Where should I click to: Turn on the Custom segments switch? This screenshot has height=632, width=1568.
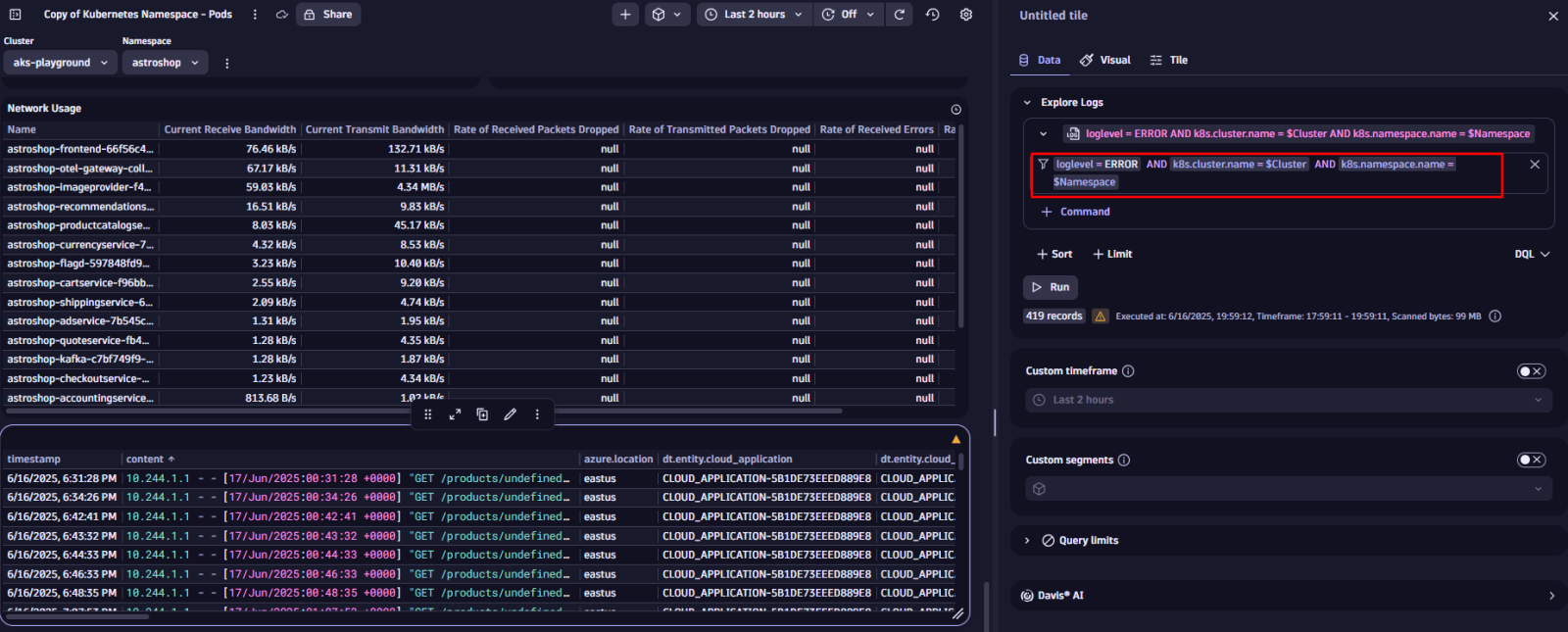coord(1531,461)
